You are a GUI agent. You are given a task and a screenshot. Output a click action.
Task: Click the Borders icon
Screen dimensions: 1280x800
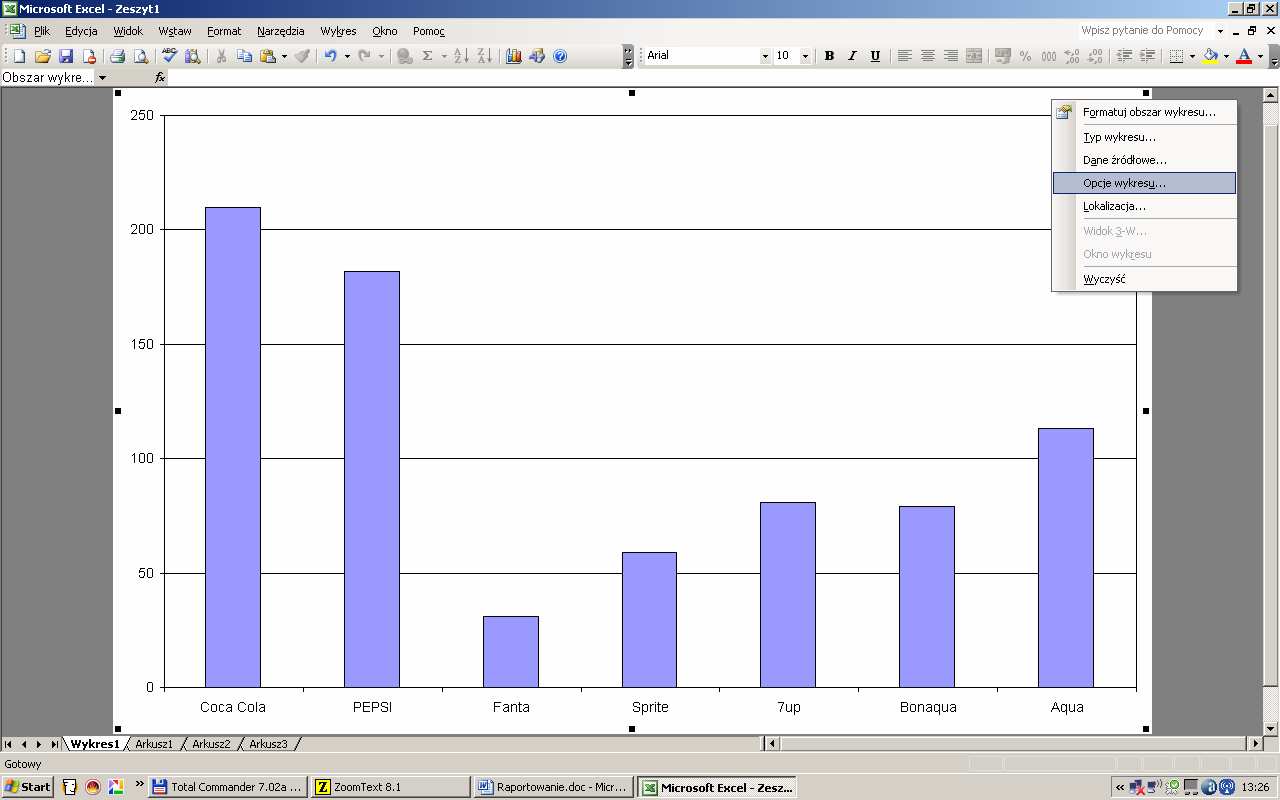pos(1177,56)
